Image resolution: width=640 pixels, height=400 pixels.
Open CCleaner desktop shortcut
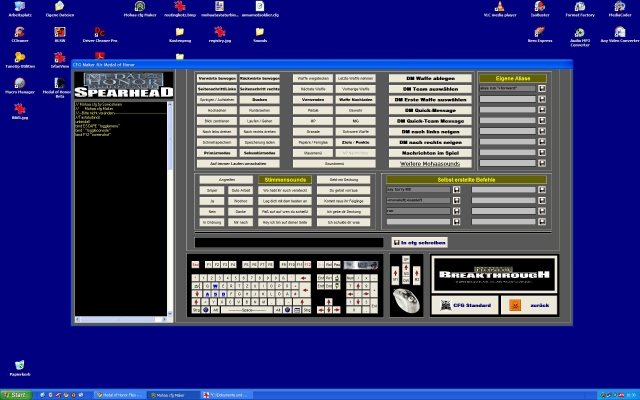[20, 35]
